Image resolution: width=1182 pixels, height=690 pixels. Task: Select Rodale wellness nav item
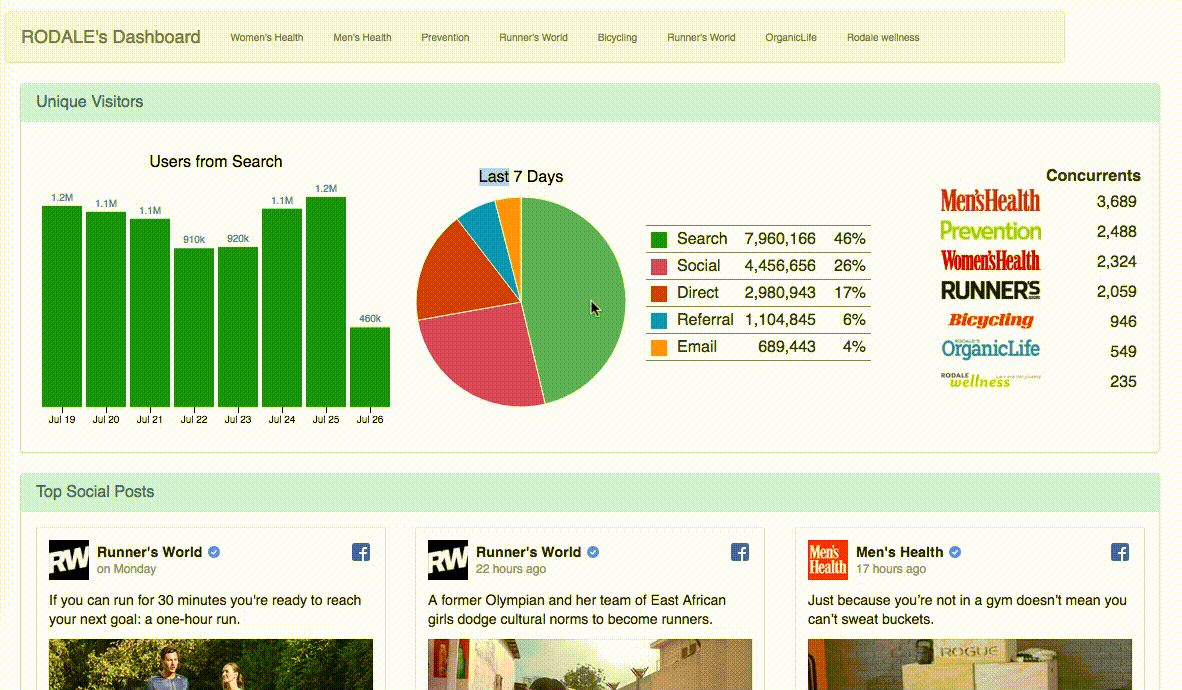(883, 37)
